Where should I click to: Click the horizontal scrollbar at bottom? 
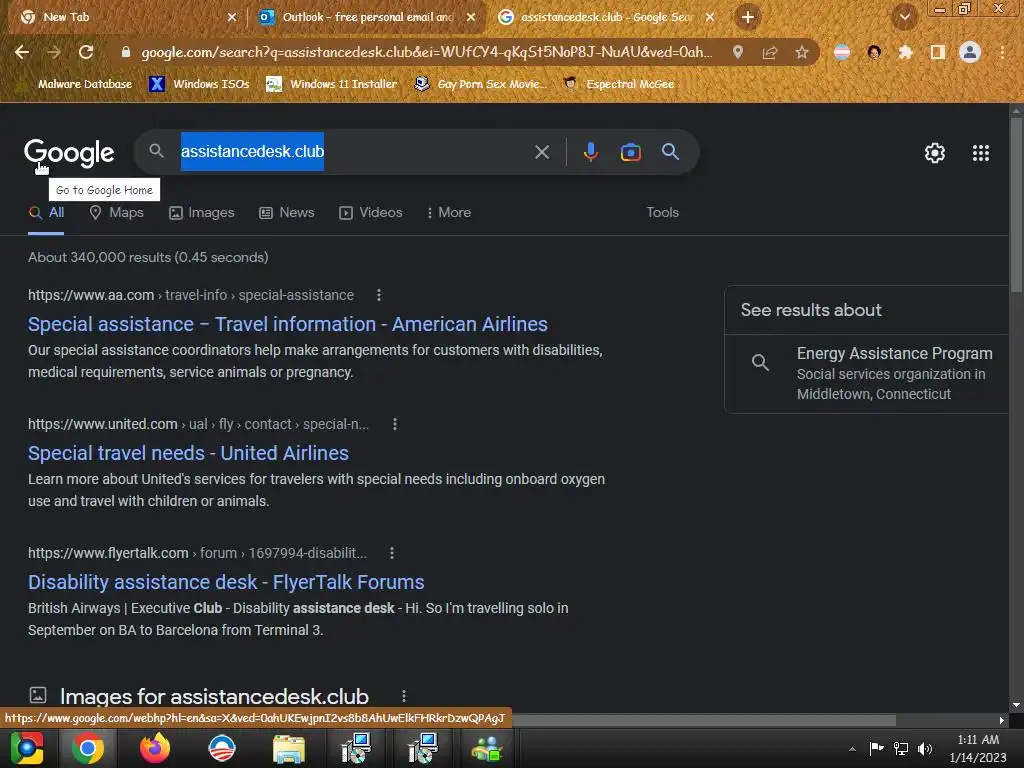coord(703,720)
